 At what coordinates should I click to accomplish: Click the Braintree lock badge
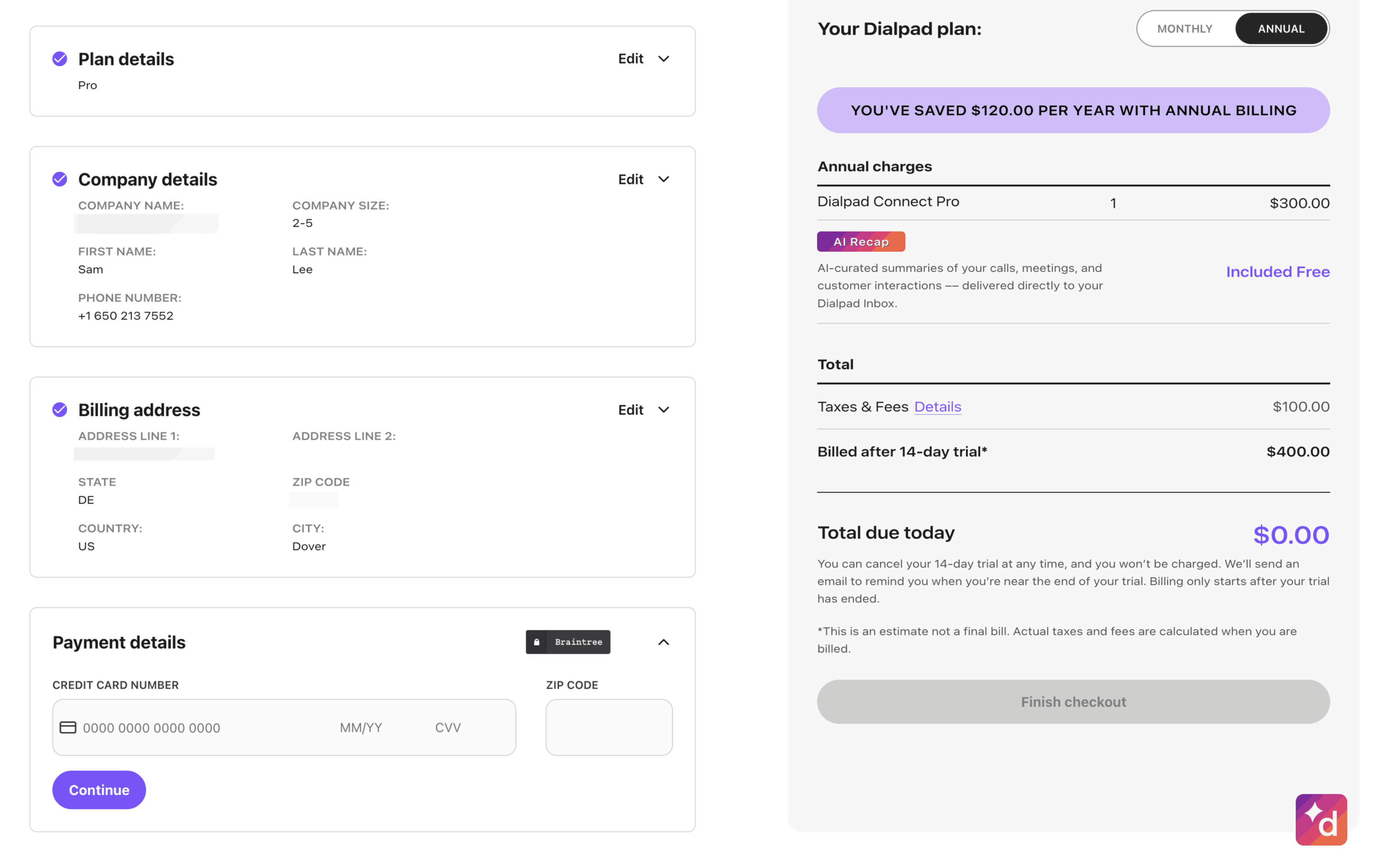568,642
